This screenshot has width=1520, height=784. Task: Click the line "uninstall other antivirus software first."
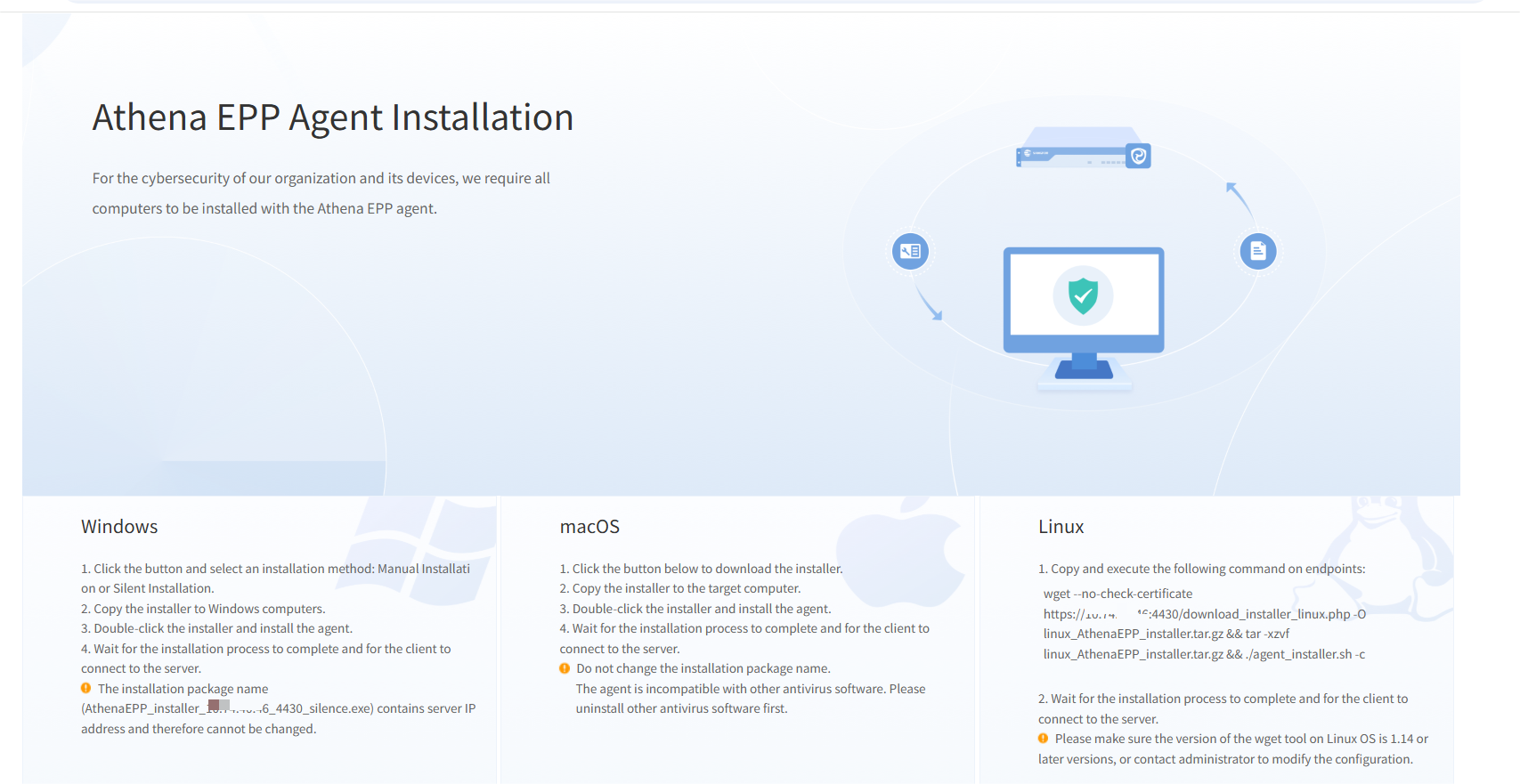(682, 708)
